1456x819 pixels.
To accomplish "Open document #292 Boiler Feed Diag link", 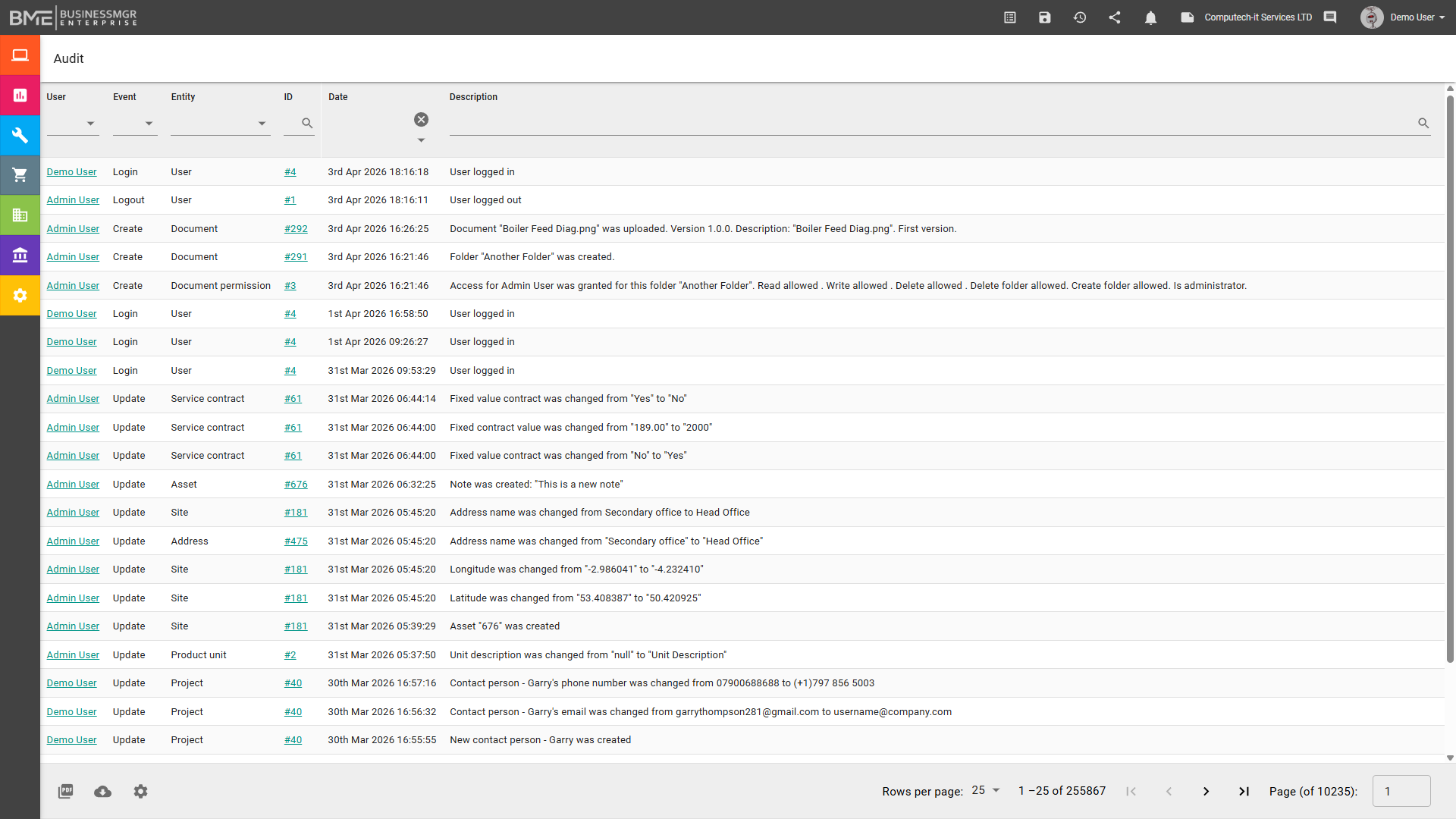I will point(296,228).
